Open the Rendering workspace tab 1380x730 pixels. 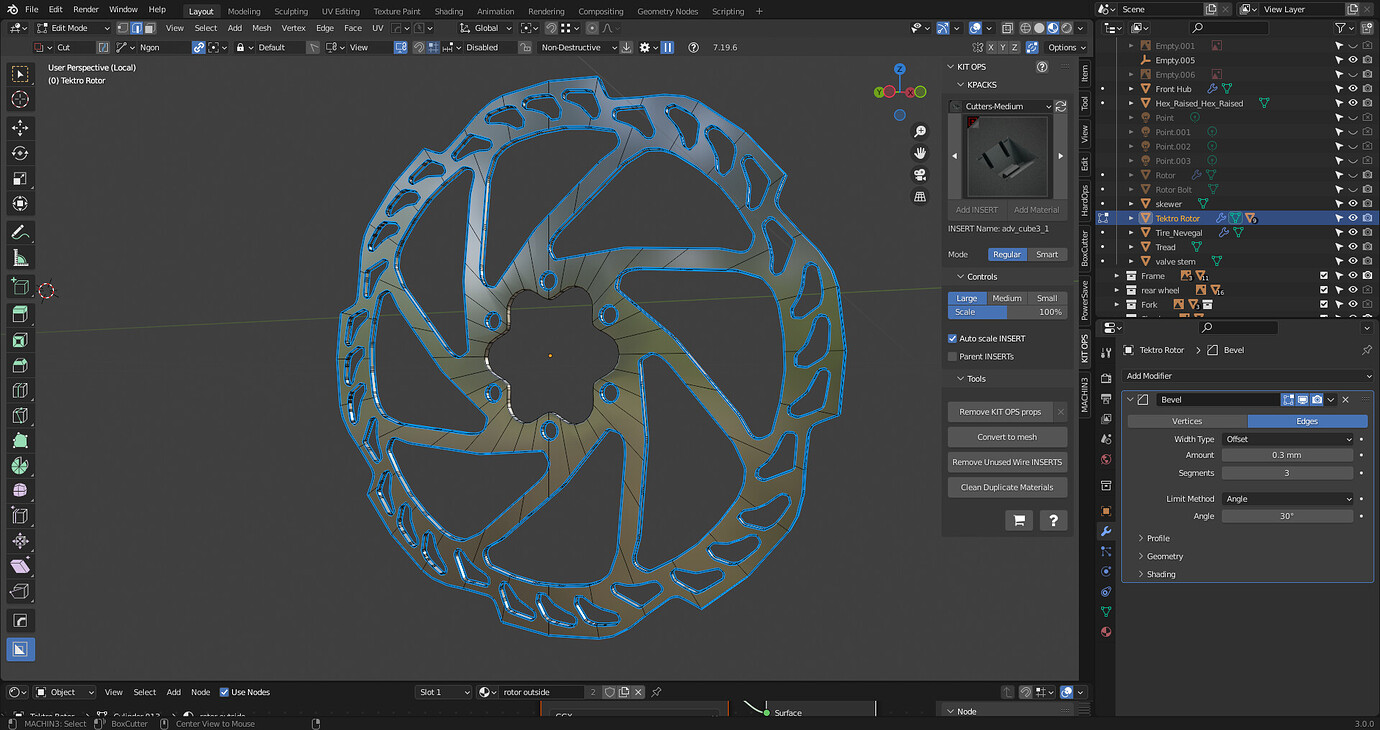(x=546, y=11)
